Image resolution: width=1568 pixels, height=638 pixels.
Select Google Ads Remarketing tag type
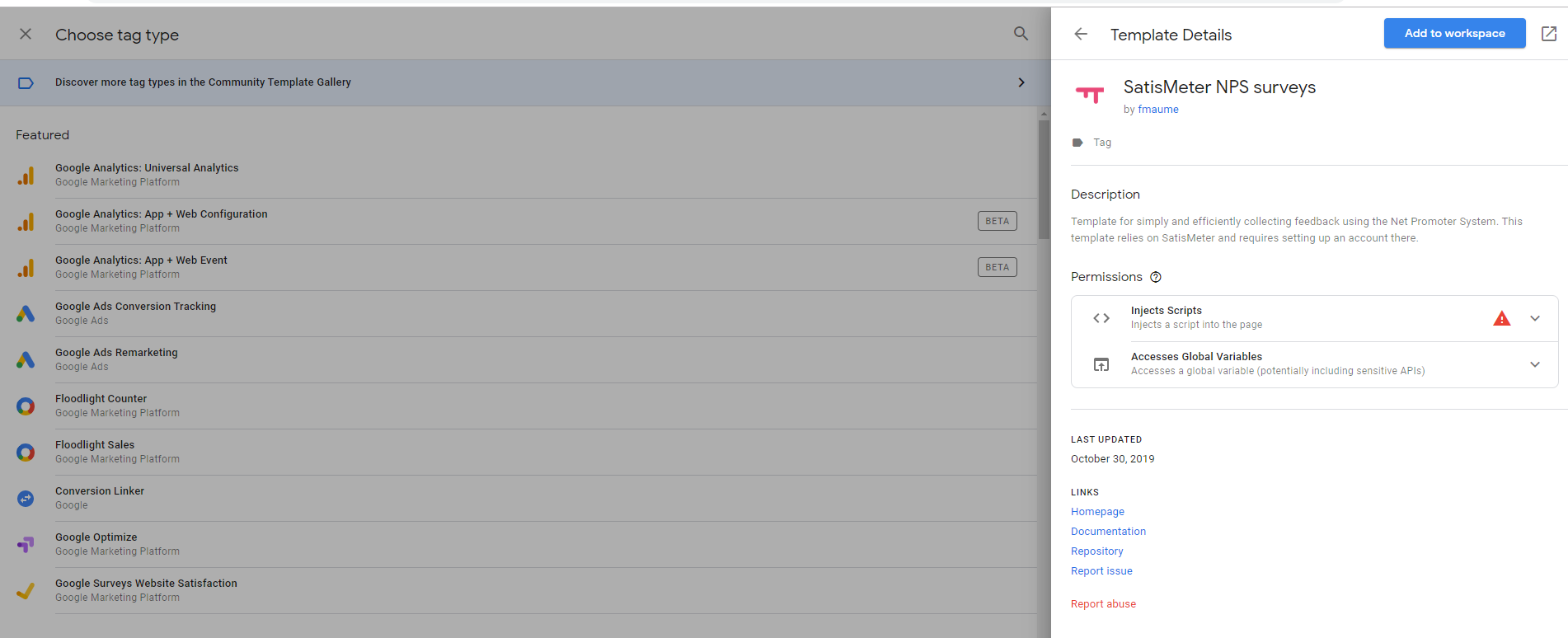coord(519,360)
